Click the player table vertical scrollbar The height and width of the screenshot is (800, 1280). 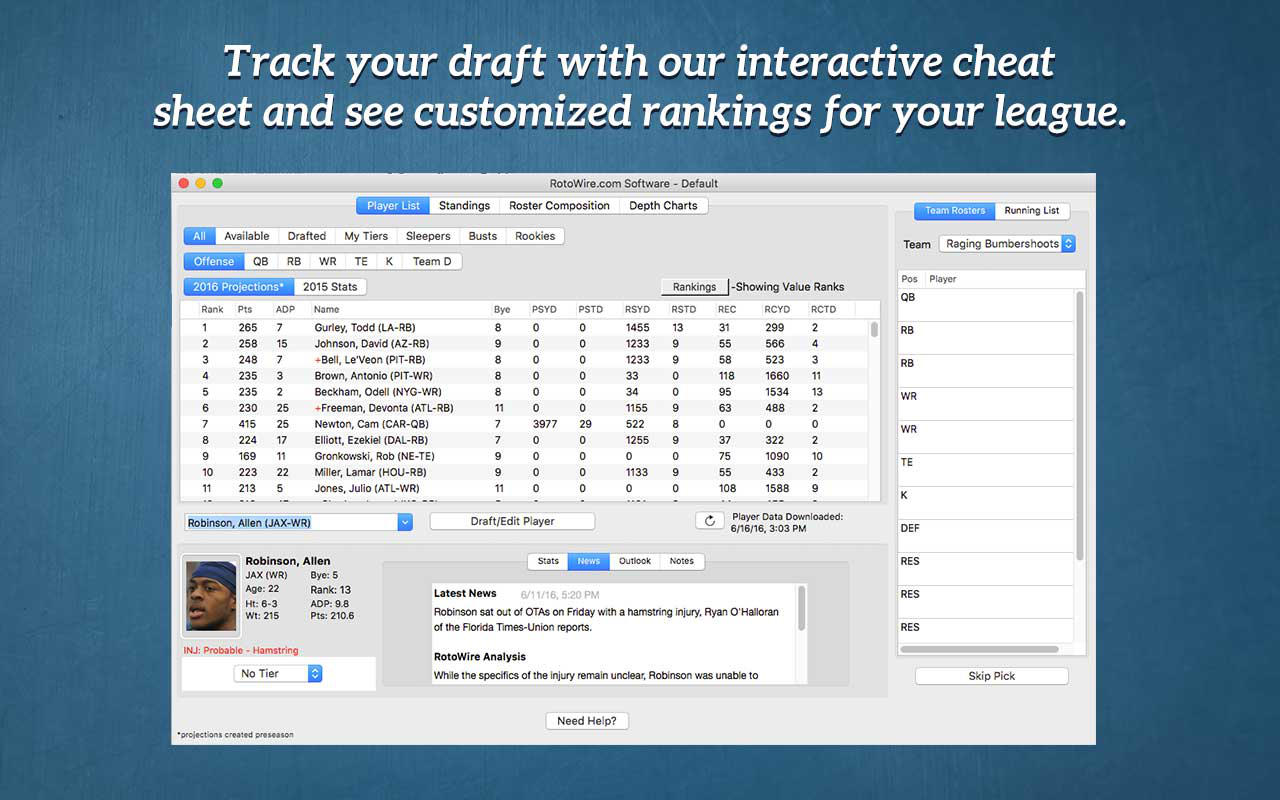pos(875,330)
